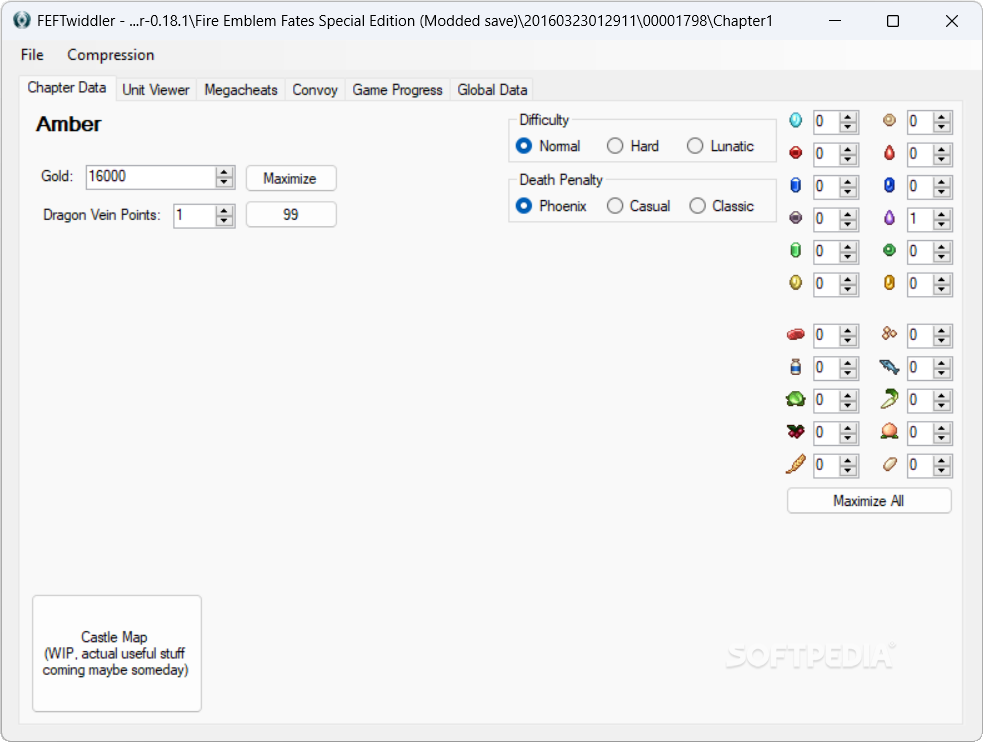
Task: Increase wheat count with up arrow
Action: pyautogui.click(x=848, y=461)
